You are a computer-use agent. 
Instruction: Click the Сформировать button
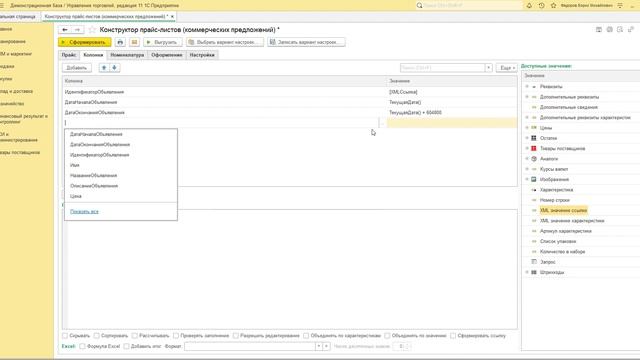[84, 42]
